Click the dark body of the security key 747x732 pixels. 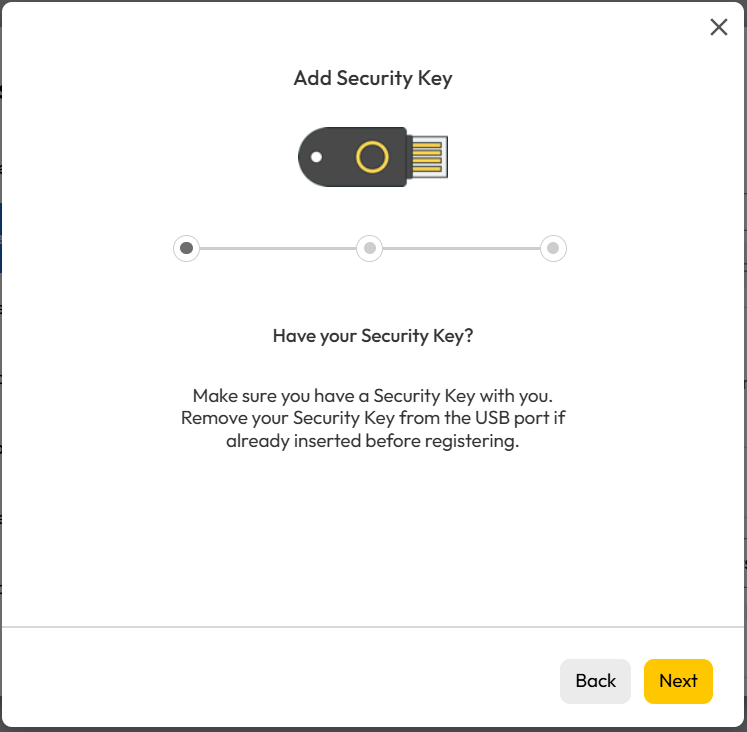point(340,170)
